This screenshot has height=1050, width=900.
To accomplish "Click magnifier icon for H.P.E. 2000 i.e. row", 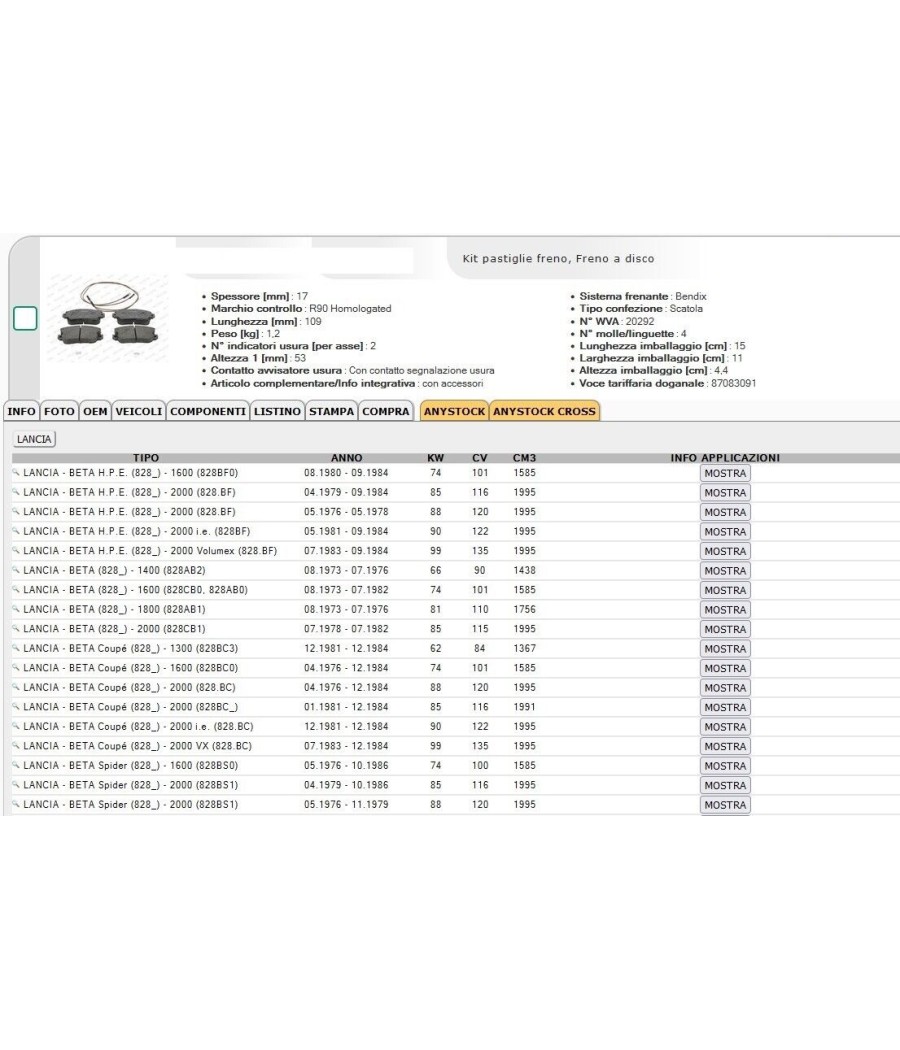I will [16, 530].
